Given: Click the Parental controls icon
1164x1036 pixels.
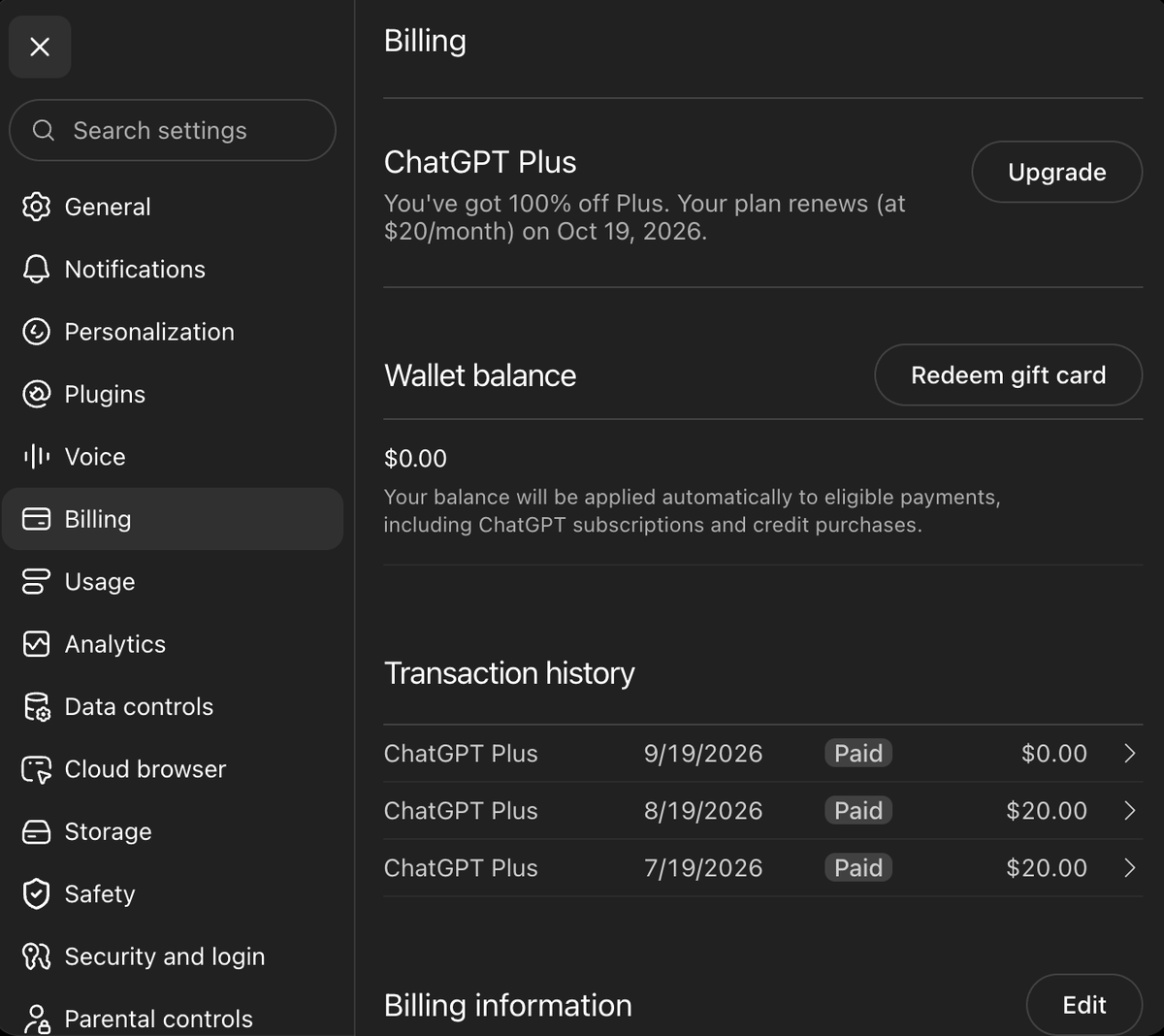Looking at the screenshot, I should click(36, 1019).
